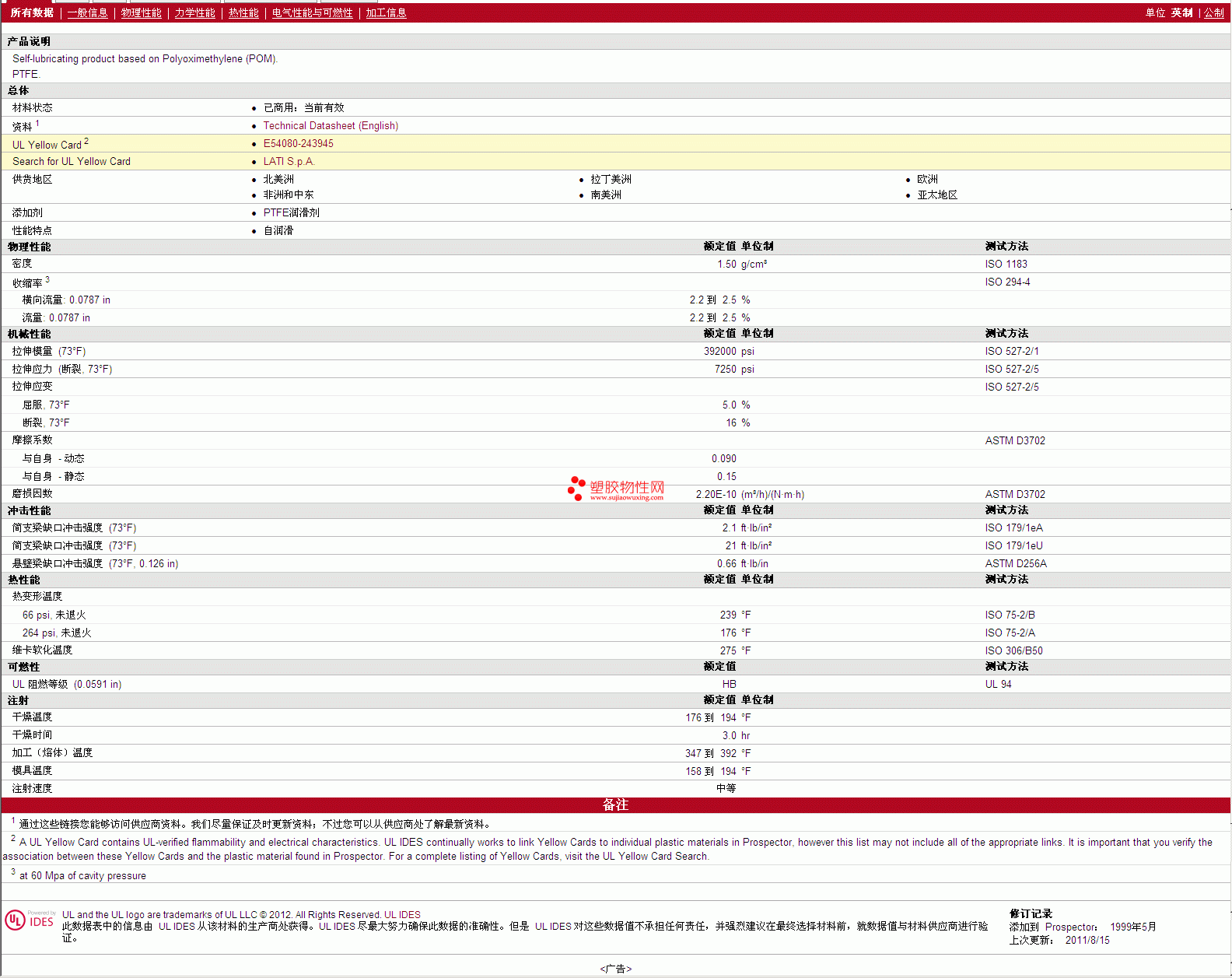
Task: Select 英制 (imperial) units
Action: point(1181,13)
